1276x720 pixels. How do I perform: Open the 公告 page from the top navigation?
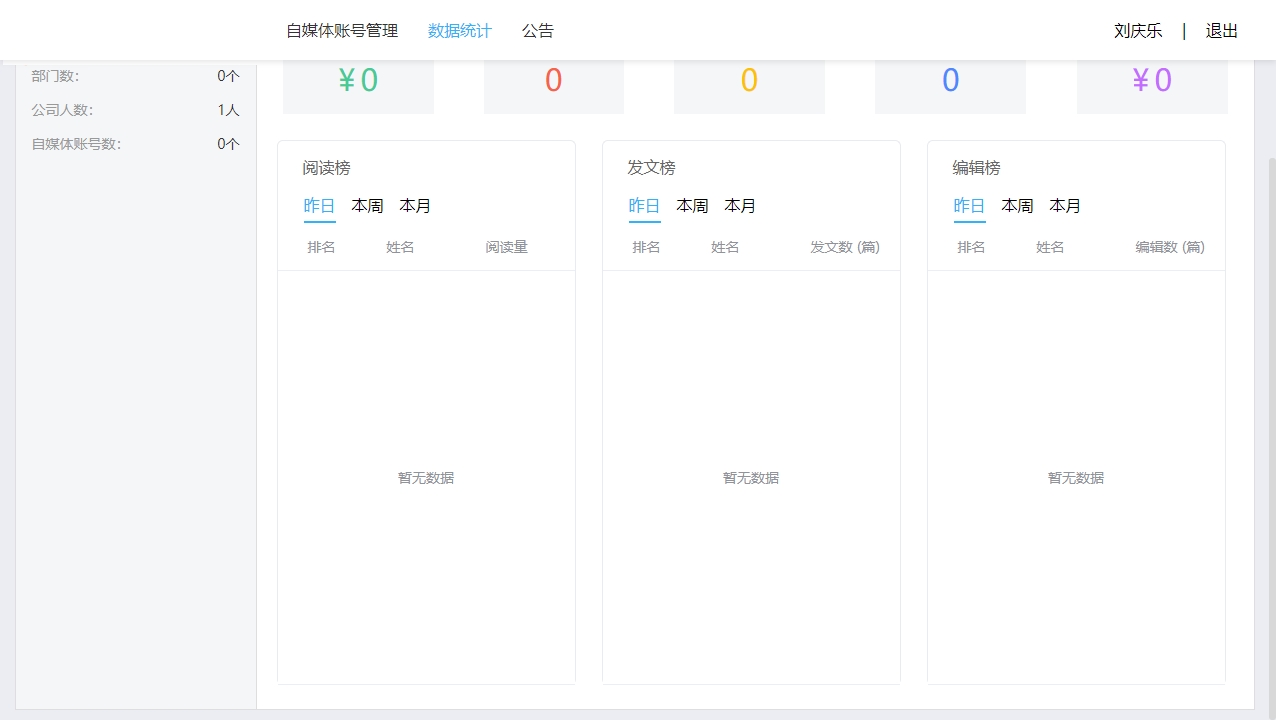coord(537,31)
